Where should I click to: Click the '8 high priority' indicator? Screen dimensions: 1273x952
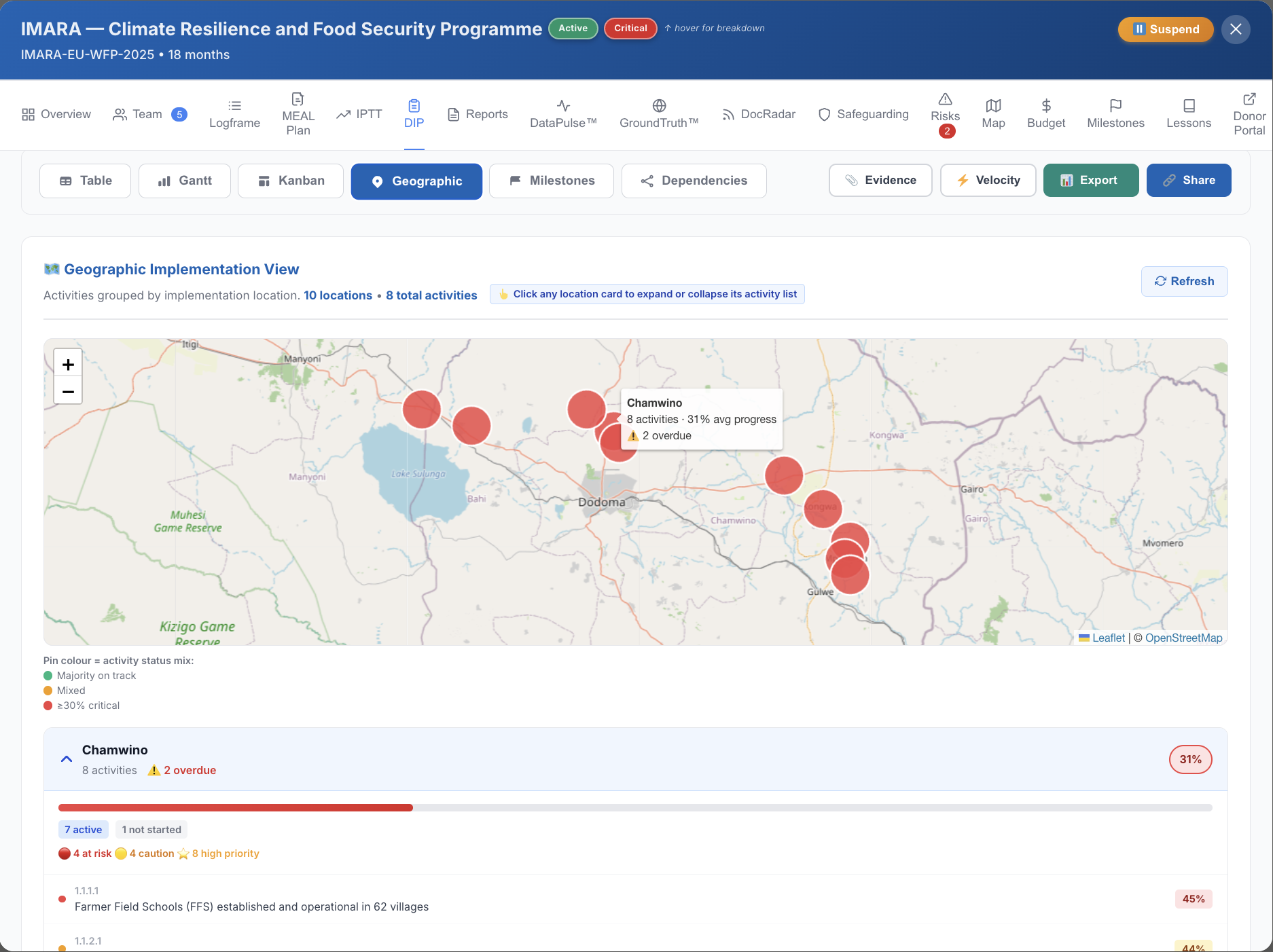pyautogui.click(x=219, y=854)
